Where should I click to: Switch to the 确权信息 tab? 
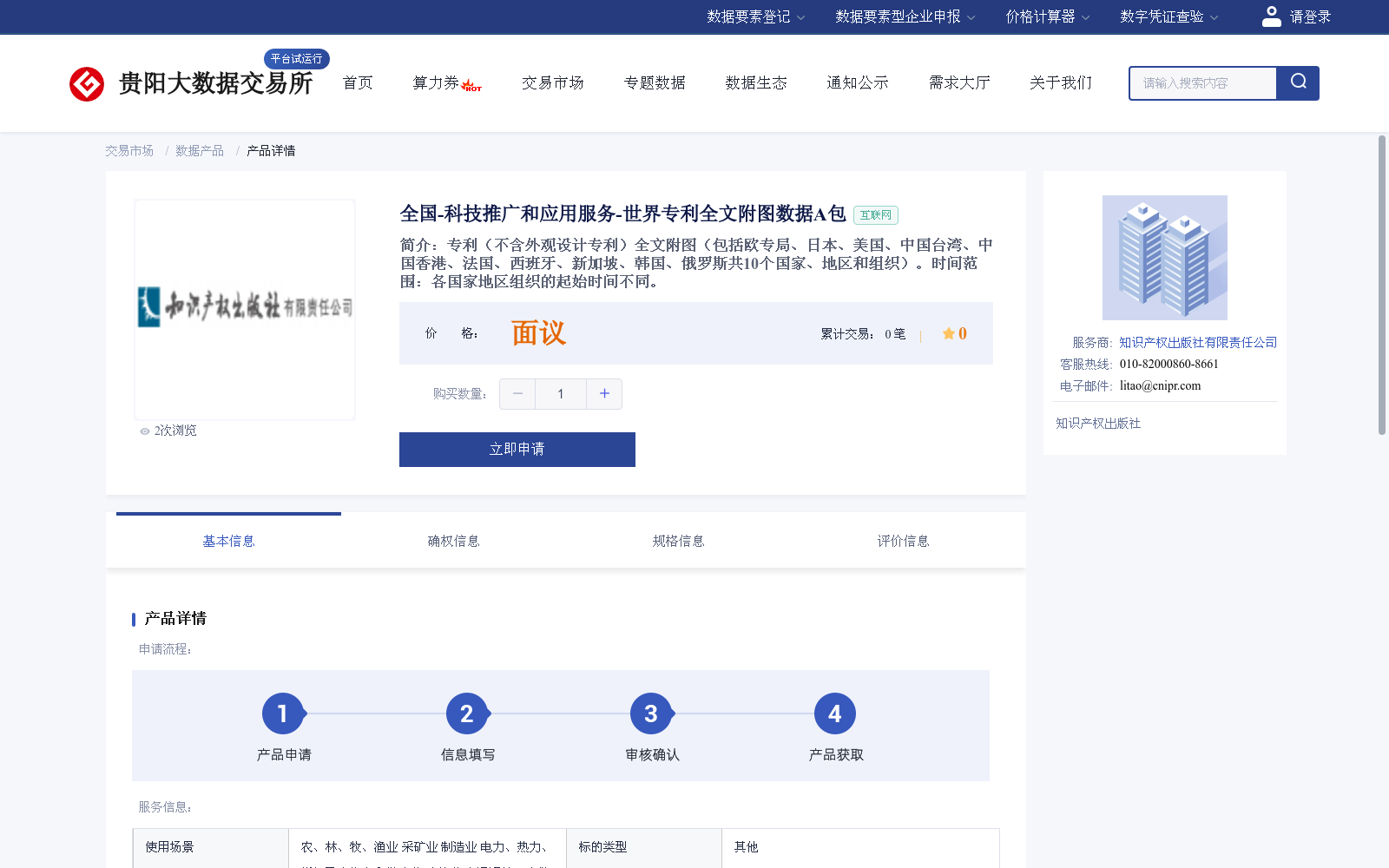point(453,541)
